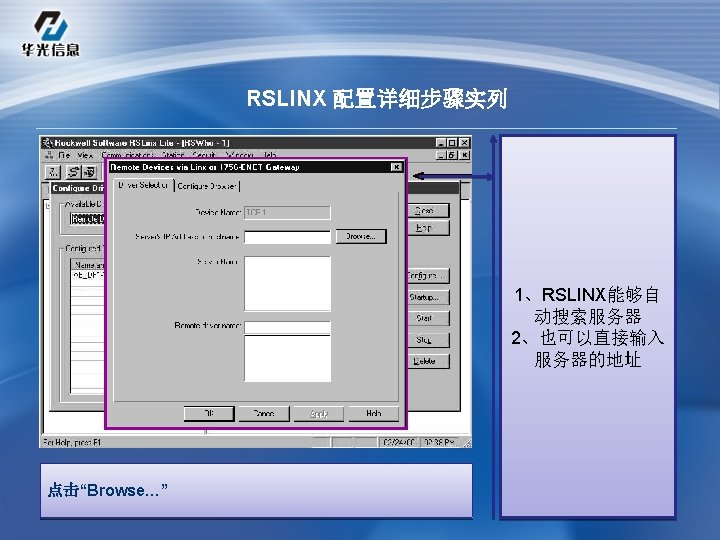This screenshot has width=720, height=540.
Task: Open the File menu
Action: point(64,155)
